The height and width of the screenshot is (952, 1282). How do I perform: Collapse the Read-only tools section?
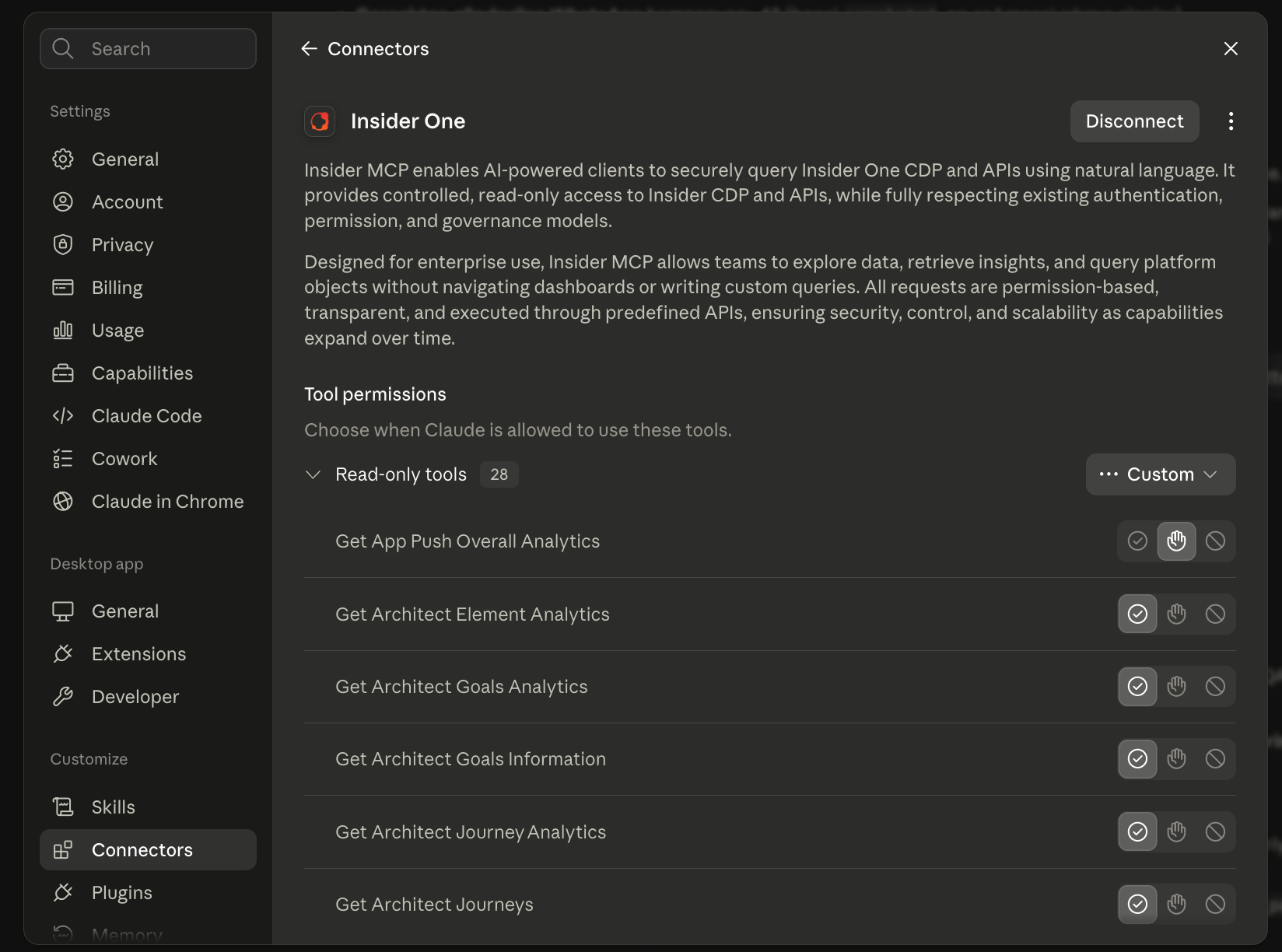pyautogui.click(x=313, y=474)
